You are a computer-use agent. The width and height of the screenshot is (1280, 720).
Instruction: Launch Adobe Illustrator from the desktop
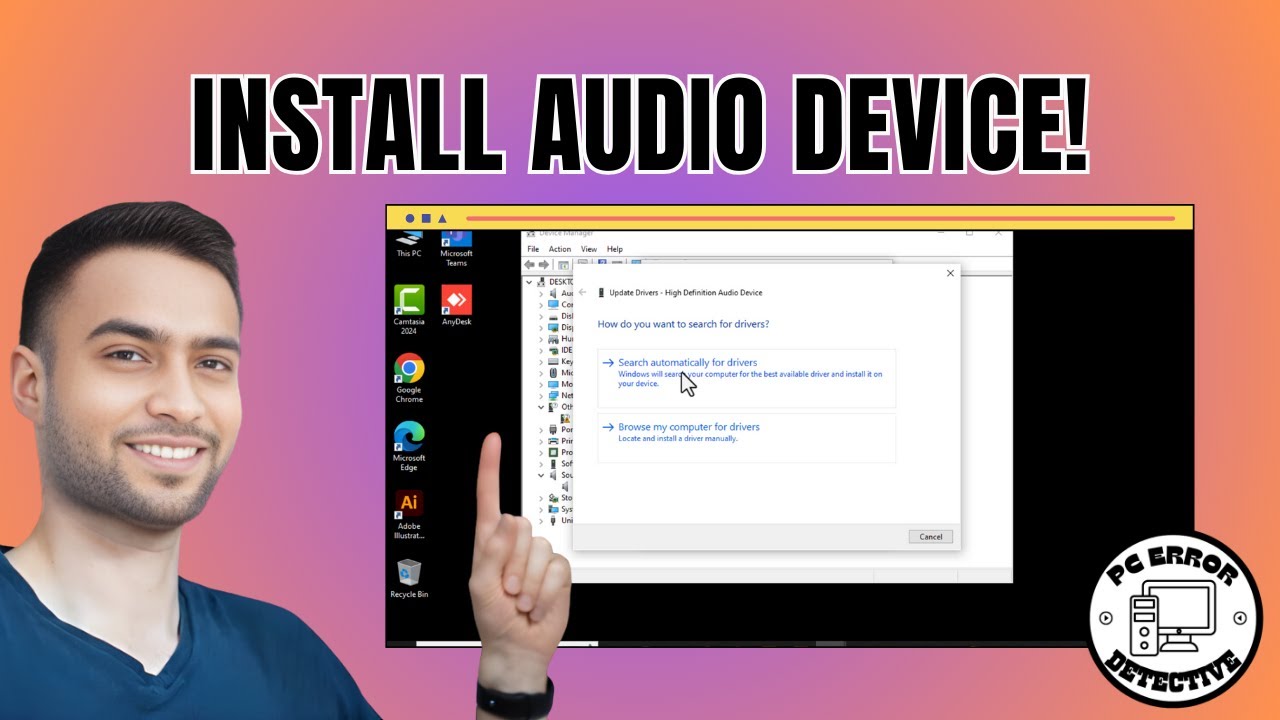[x=408, y=514]
